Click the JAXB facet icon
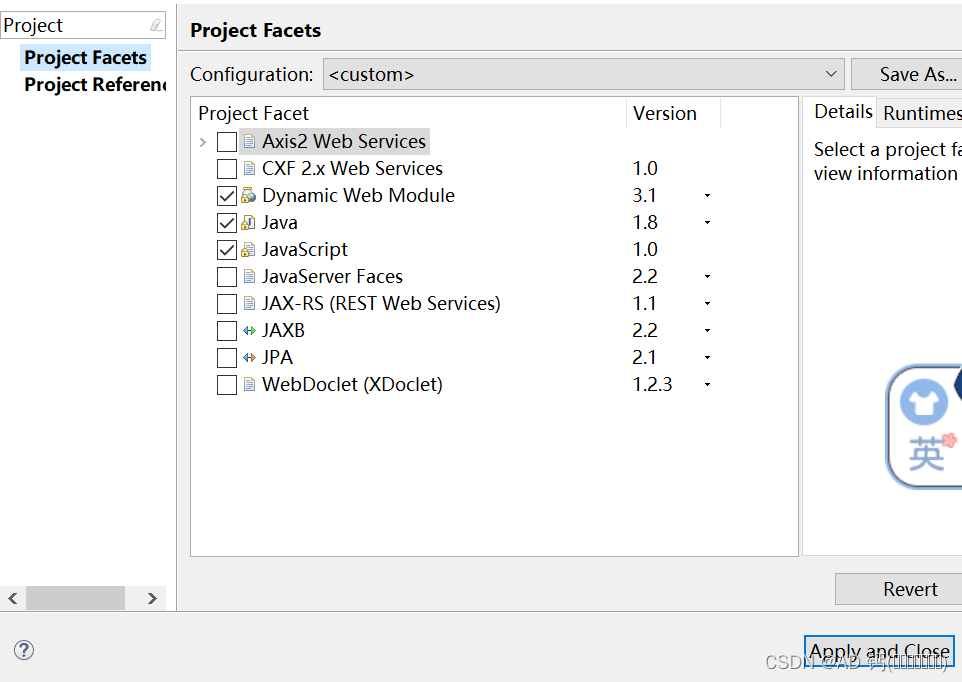962x682 pixels. click(x=249, y=331)
